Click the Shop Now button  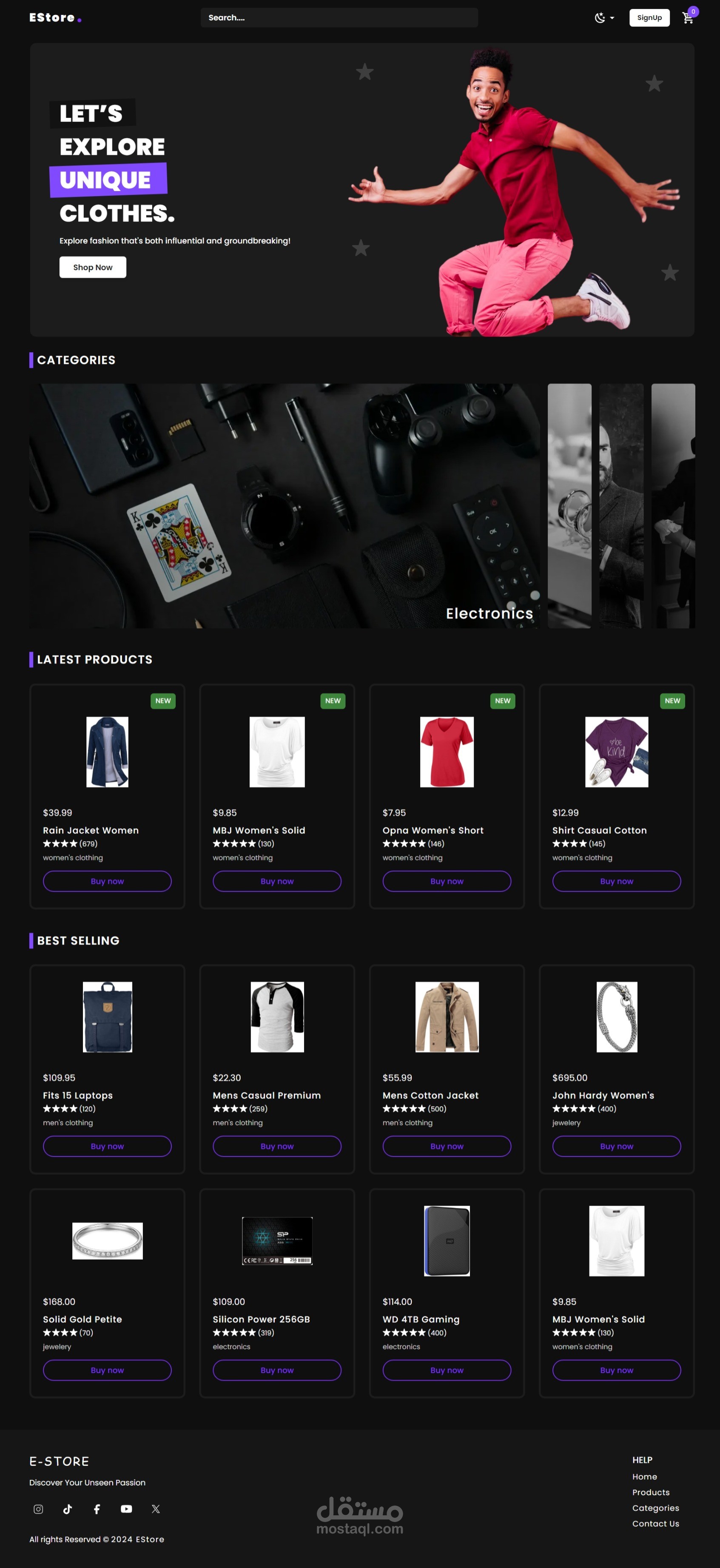93,267
